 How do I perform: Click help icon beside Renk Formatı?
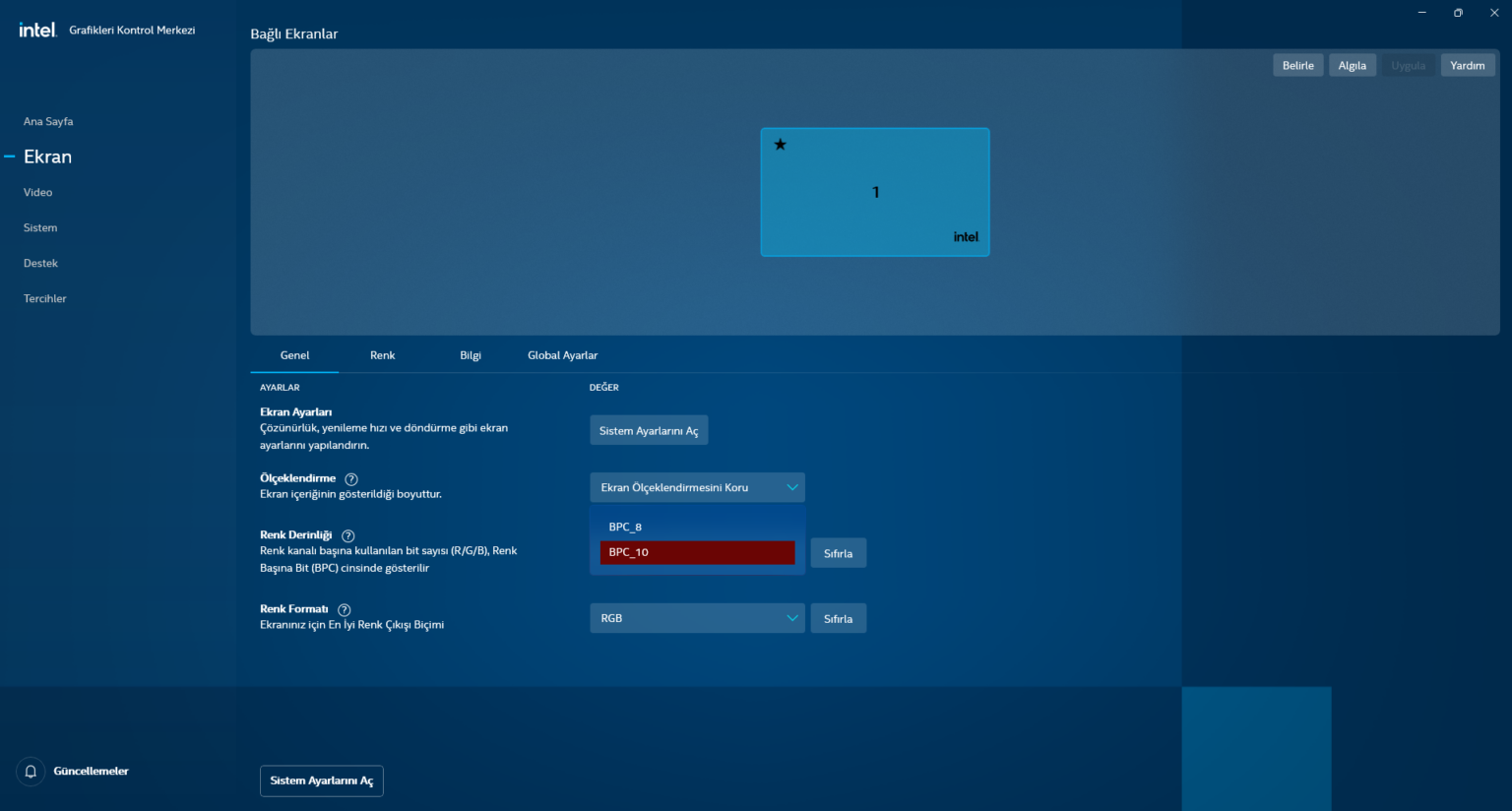345,610
